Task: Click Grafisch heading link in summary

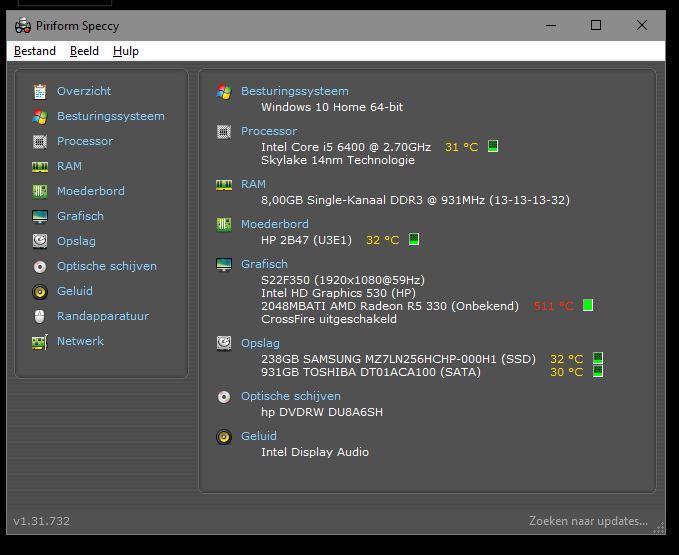Action: pos(264,264)
